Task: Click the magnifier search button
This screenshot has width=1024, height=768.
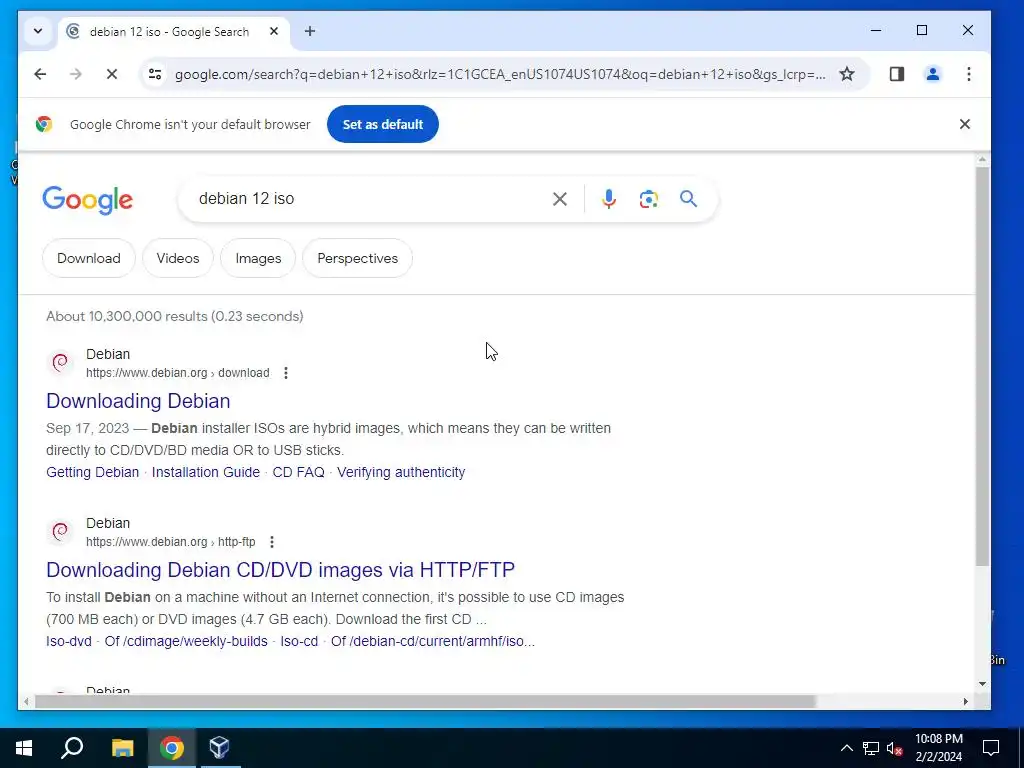Action: pyautogui.click(x=688, y=199)
